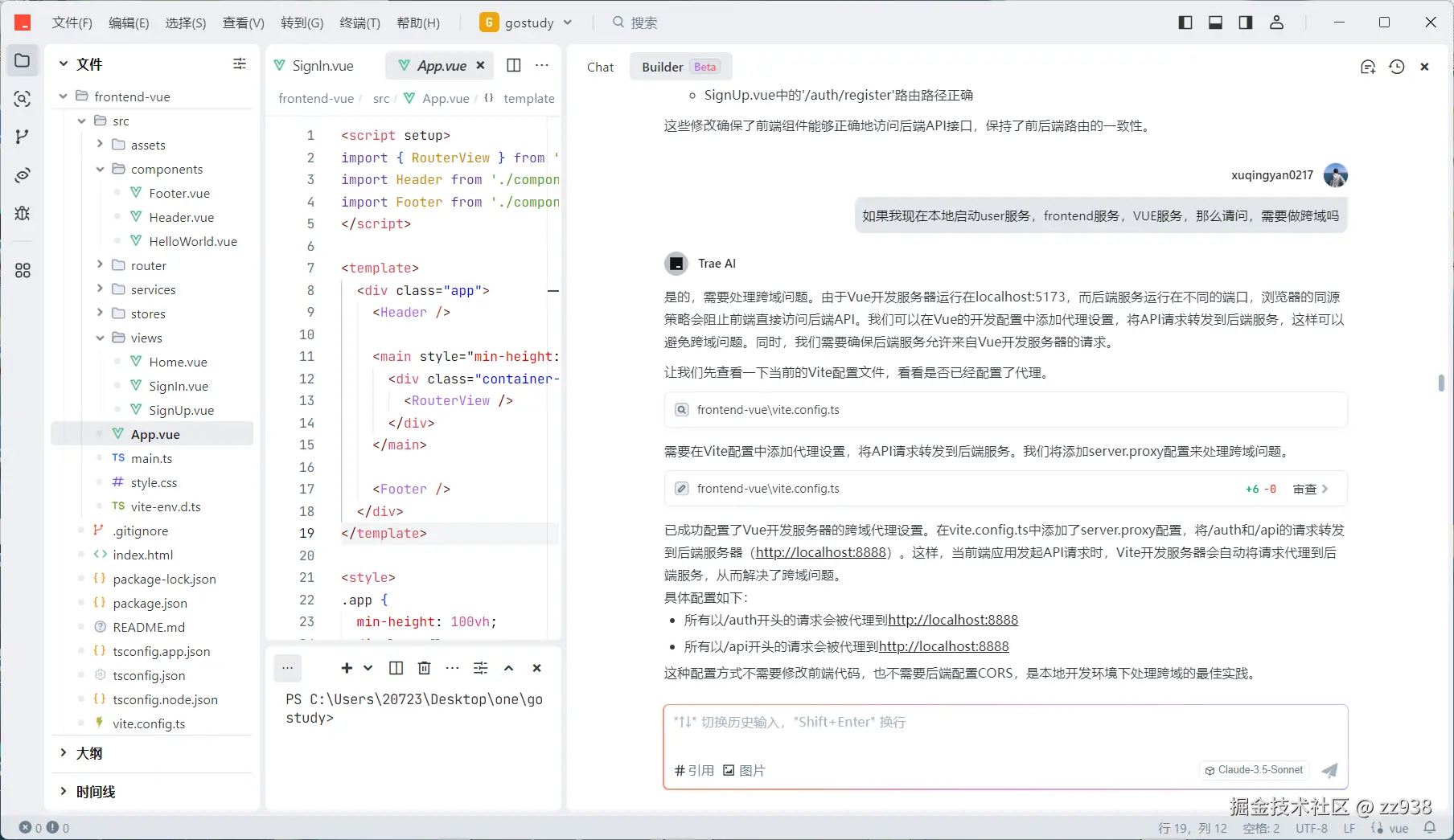1454x840 pixels.
Task: Open the remote connection sidebar icon
Action: pos(23,174)
